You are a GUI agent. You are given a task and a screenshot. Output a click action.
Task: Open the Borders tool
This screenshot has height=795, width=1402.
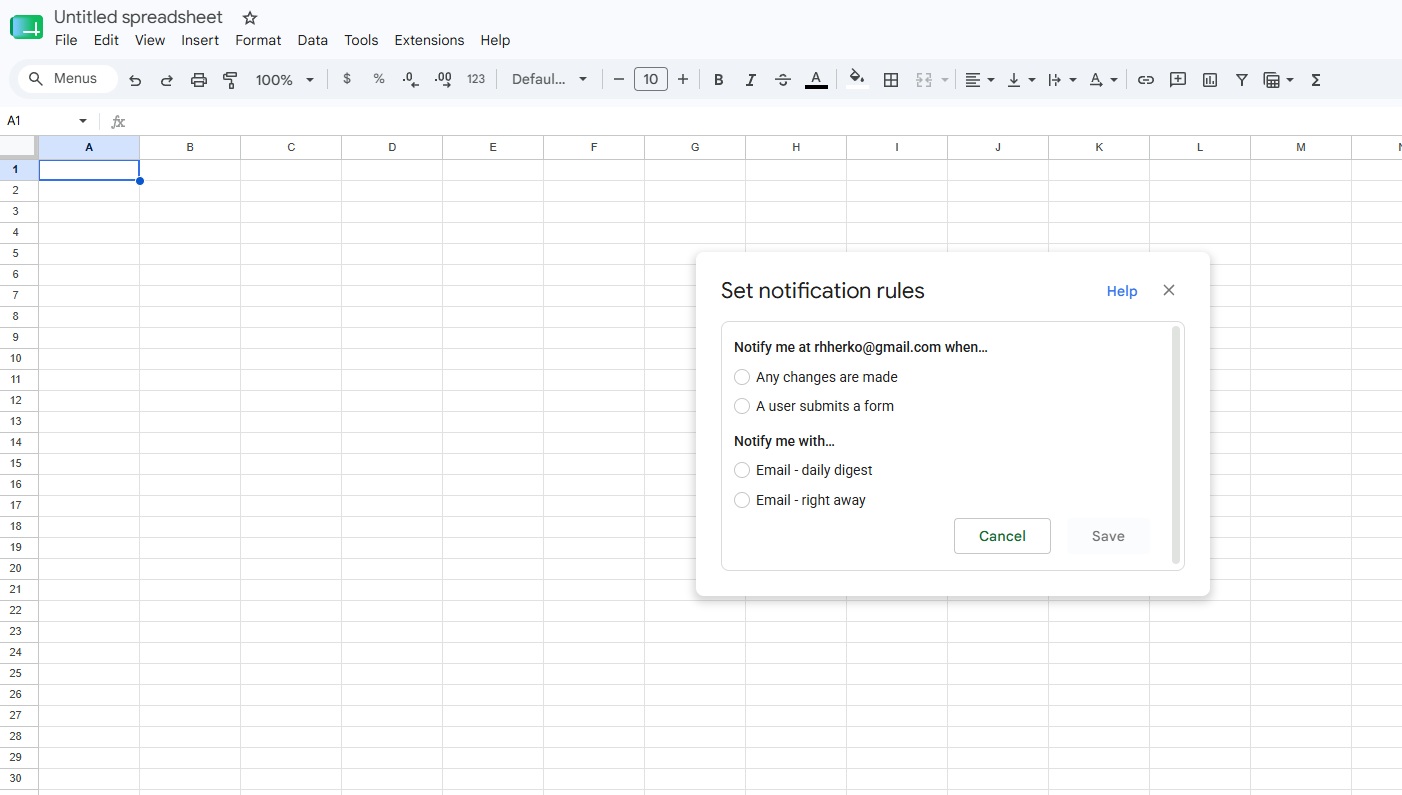891,80
